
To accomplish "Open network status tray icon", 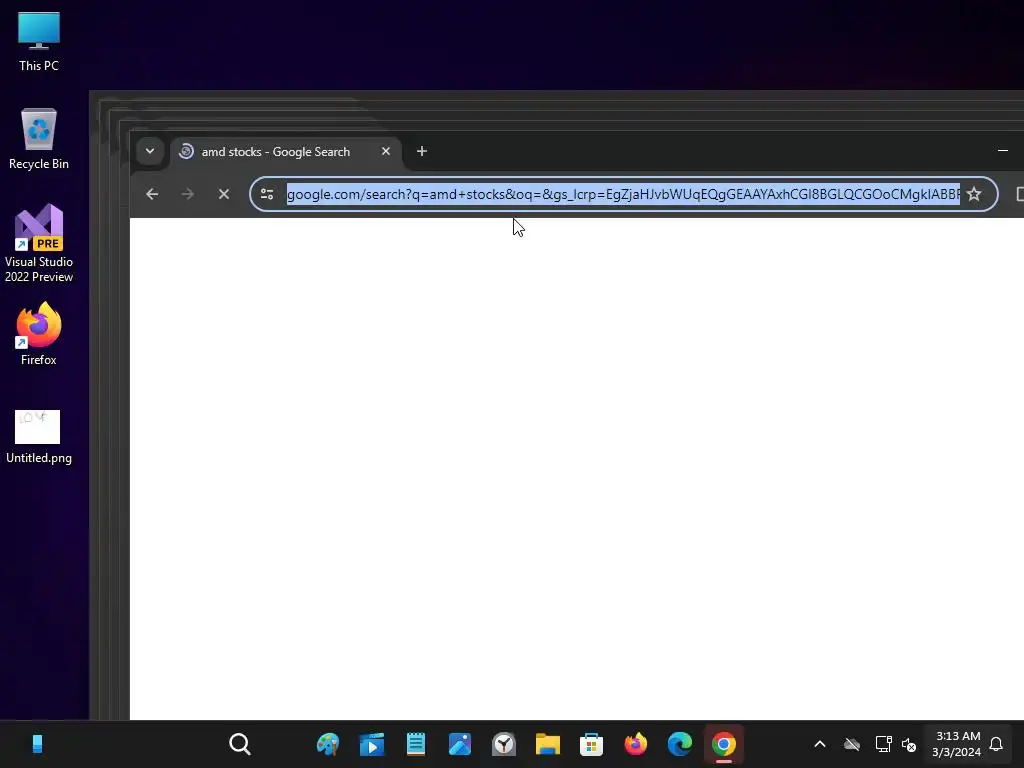I will (883, 744).
